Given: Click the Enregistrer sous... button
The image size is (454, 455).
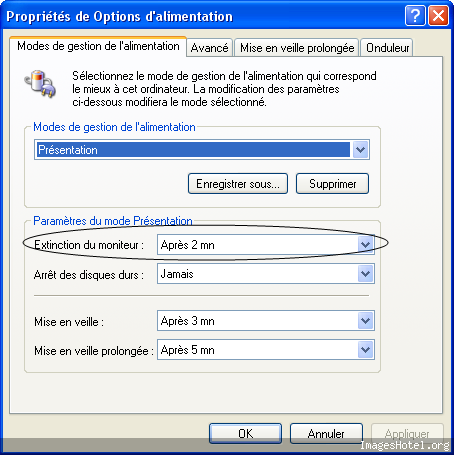Looking at the screenshot, I should click(x=238, y=184).
